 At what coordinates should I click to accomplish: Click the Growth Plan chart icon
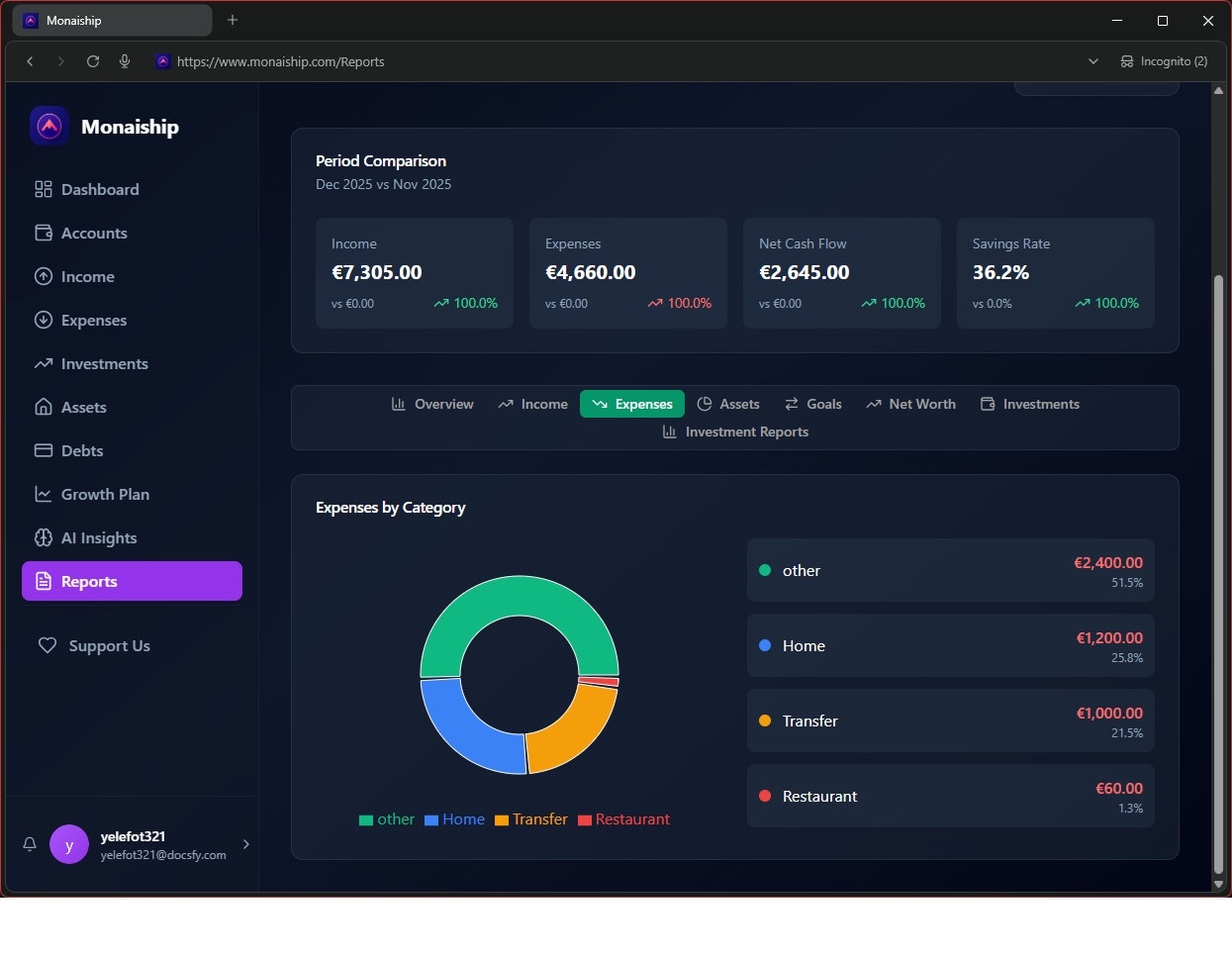tap(44, 494)
